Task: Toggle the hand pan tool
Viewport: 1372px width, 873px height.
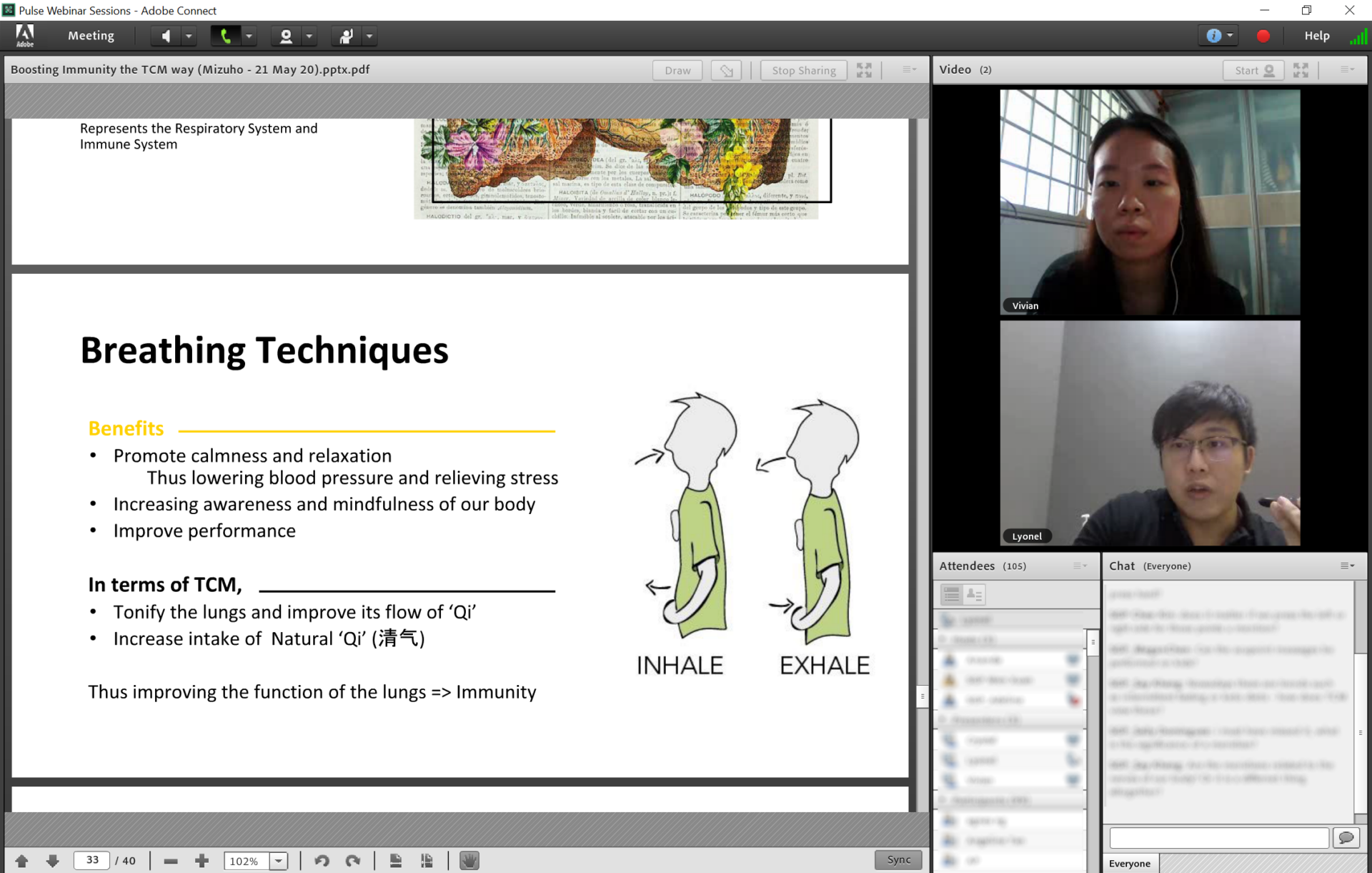Action: pos(469,861)
